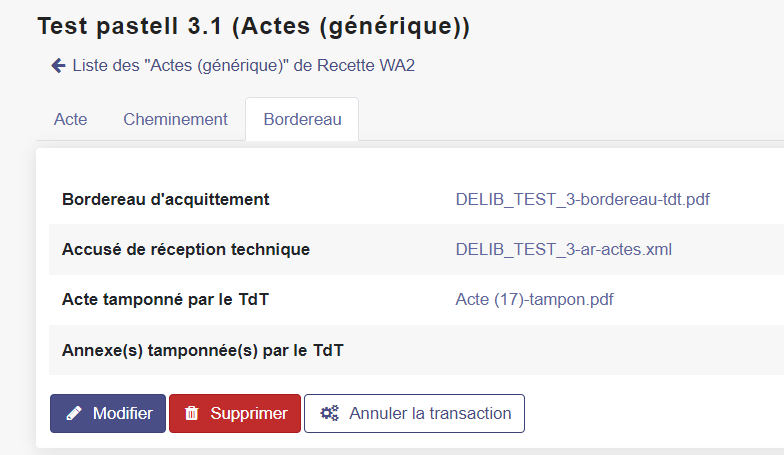
Task: Click the back arrow icon
Action: tap(58, 66)
